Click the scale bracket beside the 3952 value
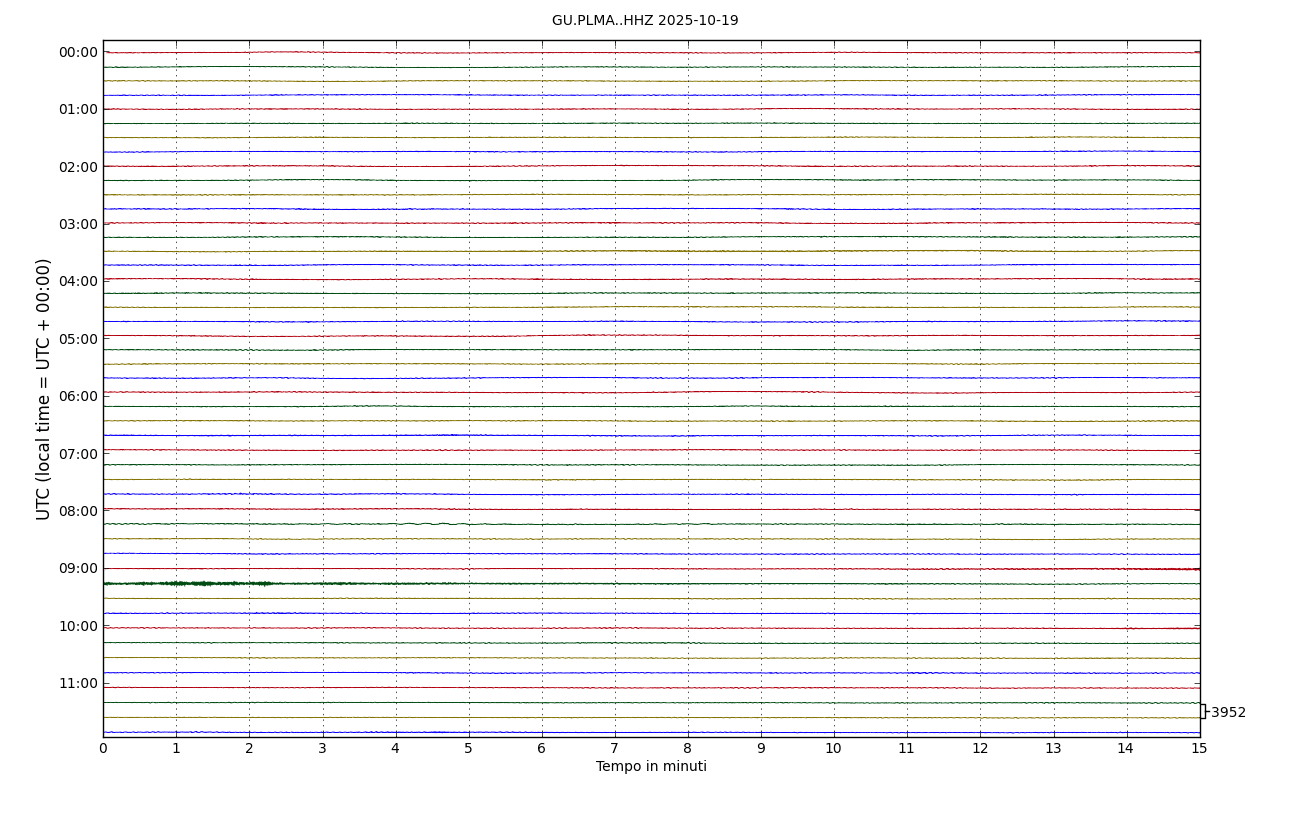This screenshot has width=1290, height=819. point(1203,711)
